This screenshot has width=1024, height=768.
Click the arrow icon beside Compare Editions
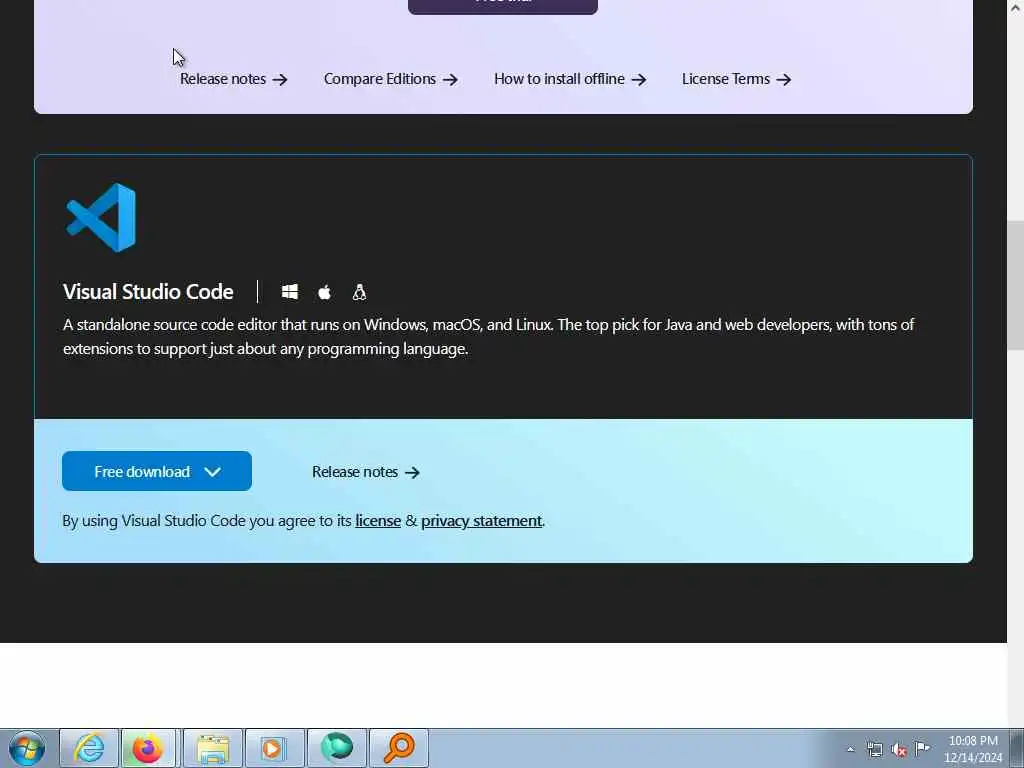[x=450, y=80]
